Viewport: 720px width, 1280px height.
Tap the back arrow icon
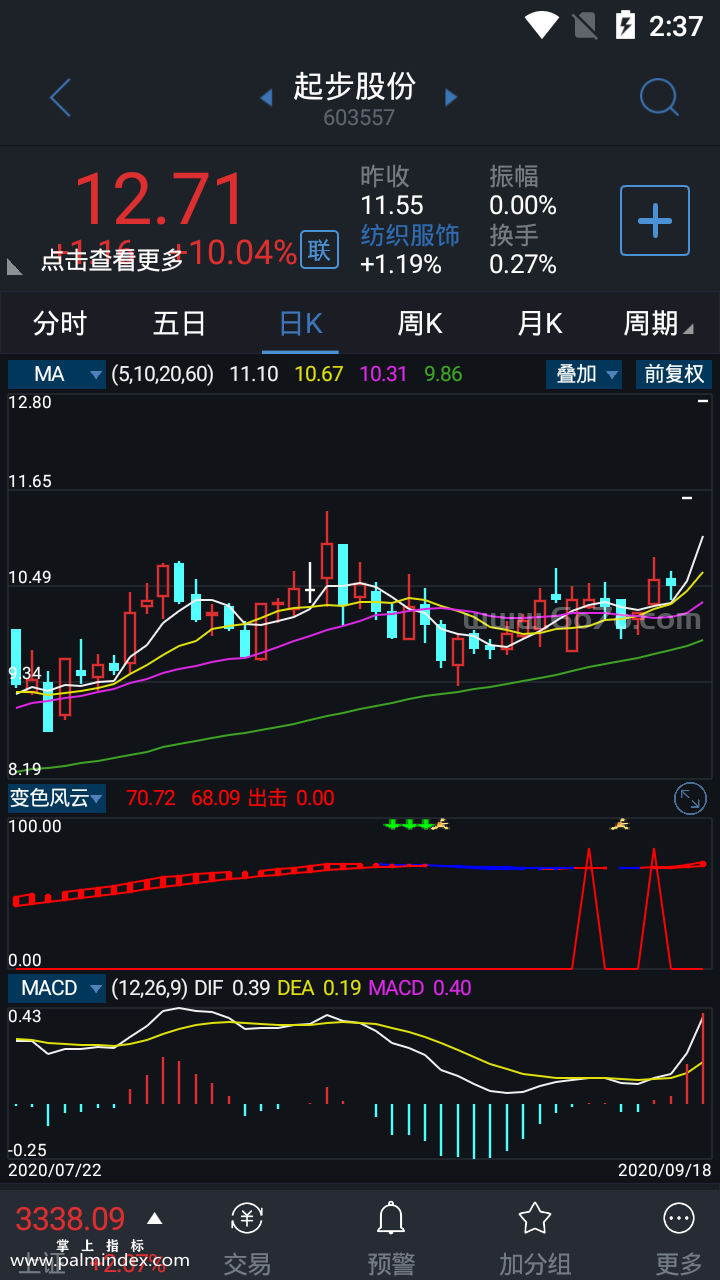click(61, 98)
